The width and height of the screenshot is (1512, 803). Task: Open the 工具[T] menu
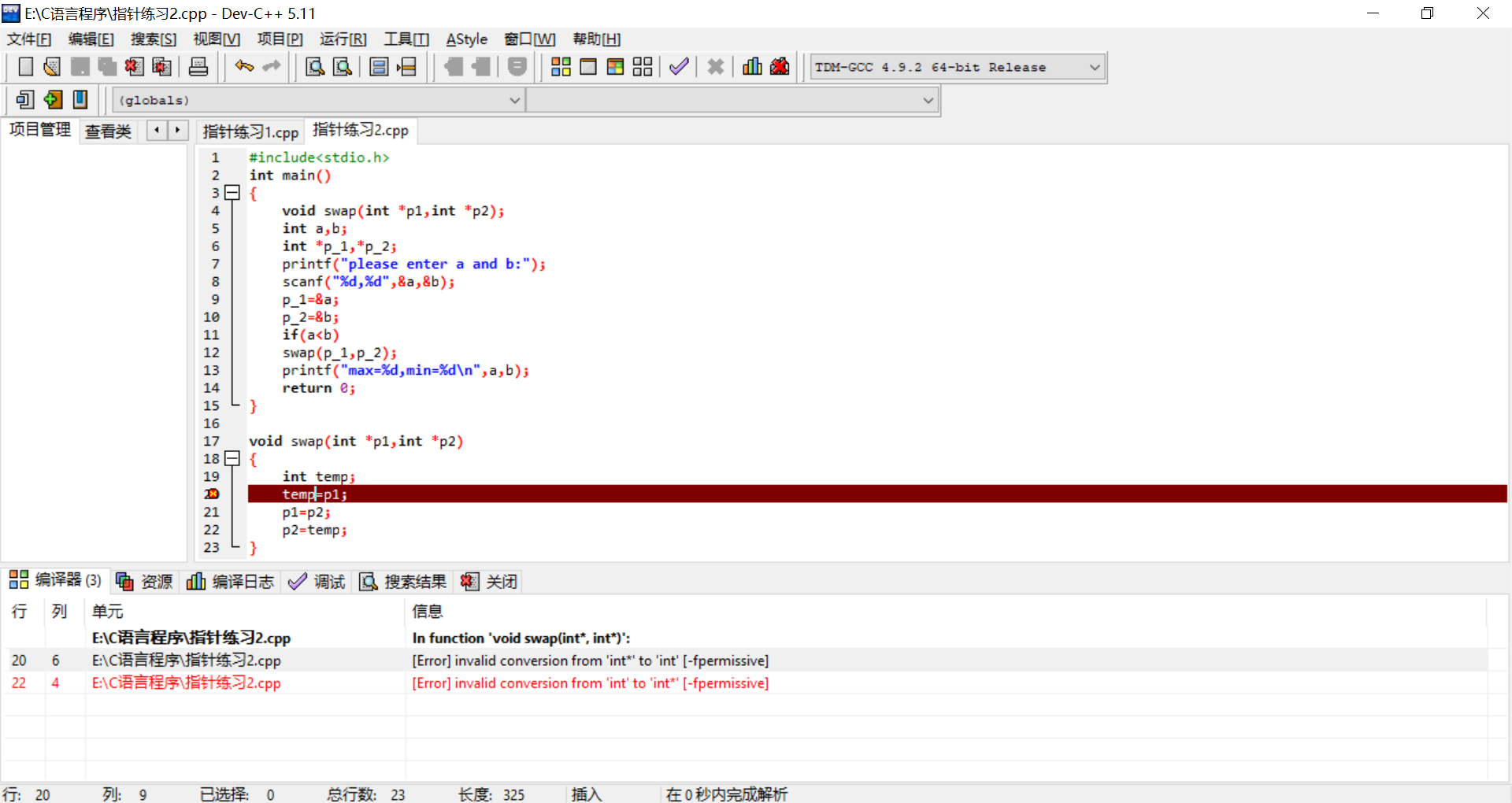point(406,39)
